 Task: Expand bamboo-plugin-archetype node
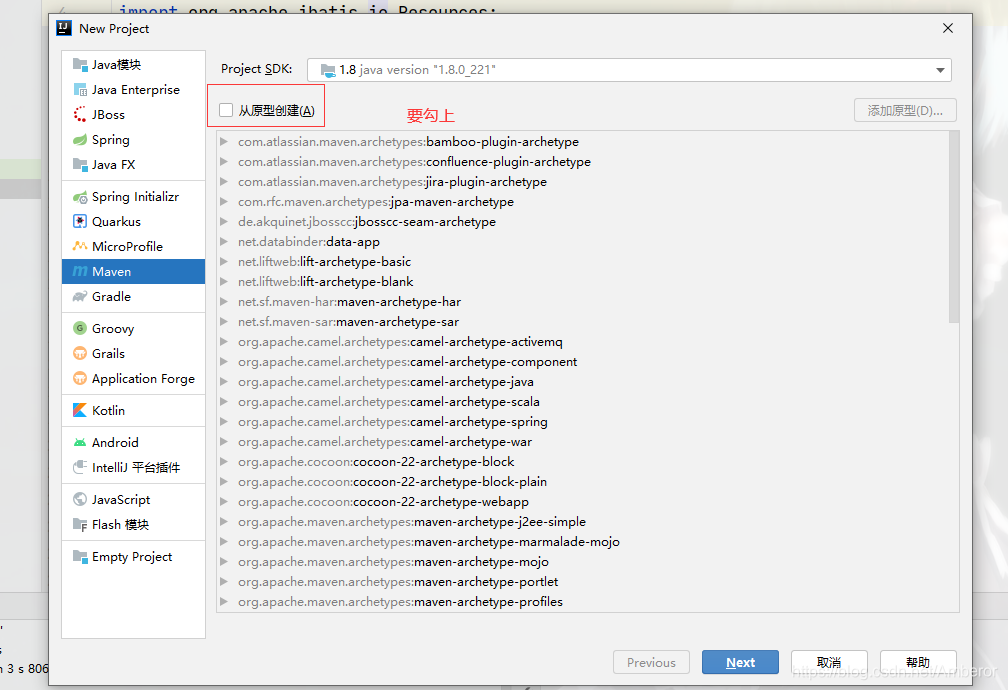click(224, 141)
